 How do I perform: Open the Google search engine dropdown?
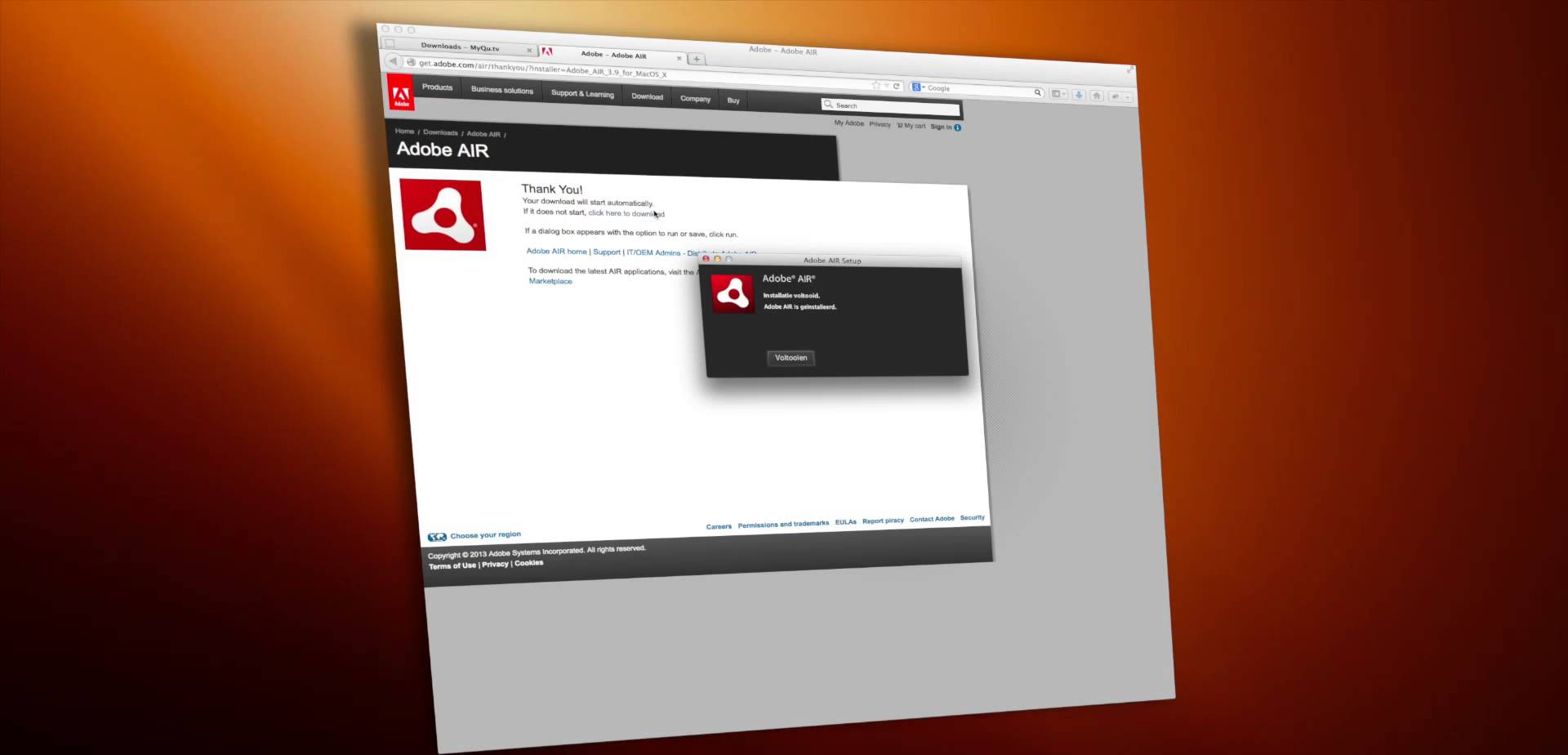tap(918, 87)
